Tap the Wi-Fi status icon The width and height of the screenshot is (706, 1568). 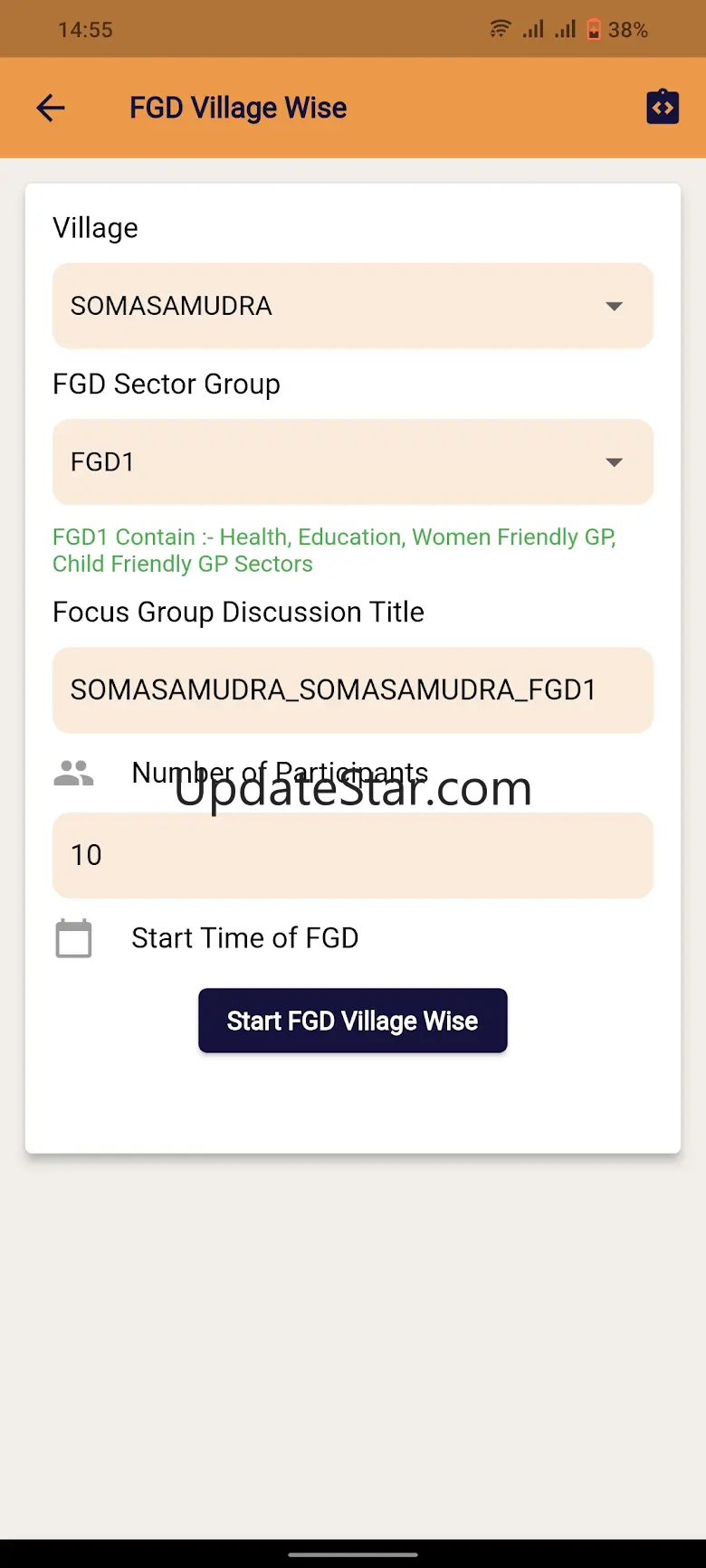pos(500,29)
